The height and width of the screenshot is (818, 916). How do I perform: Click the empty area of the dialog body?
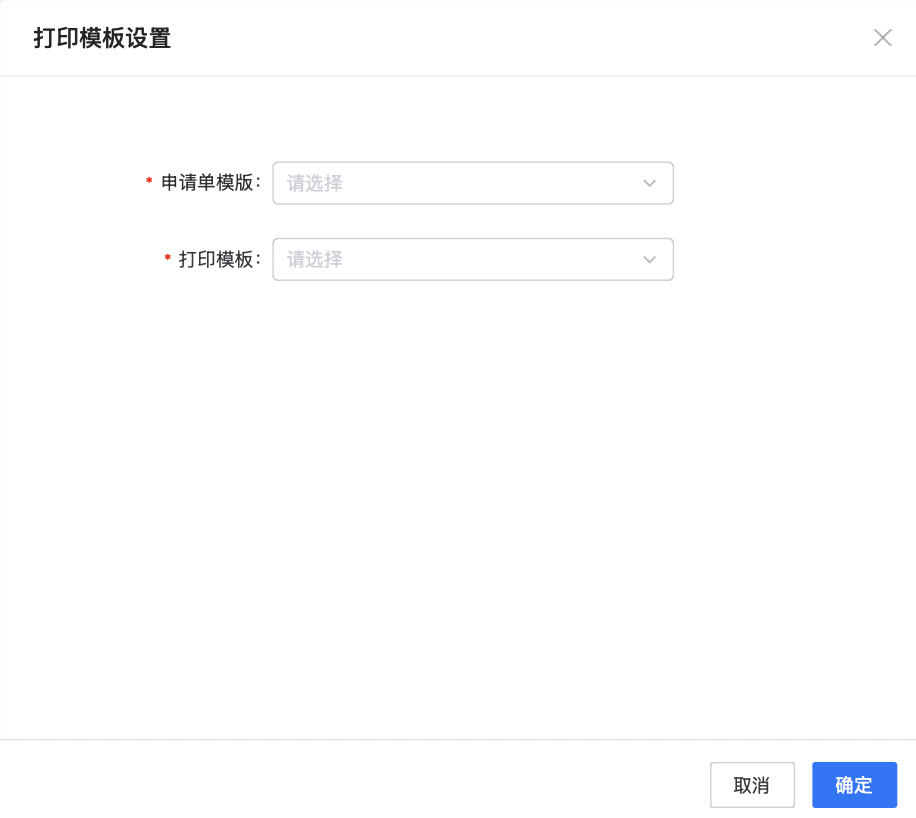[458, 500]
